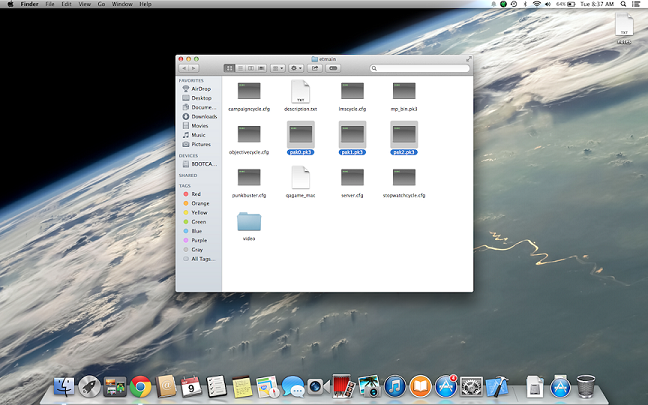Open the Help menu
The image size is (648, 405).
point(145,4)
